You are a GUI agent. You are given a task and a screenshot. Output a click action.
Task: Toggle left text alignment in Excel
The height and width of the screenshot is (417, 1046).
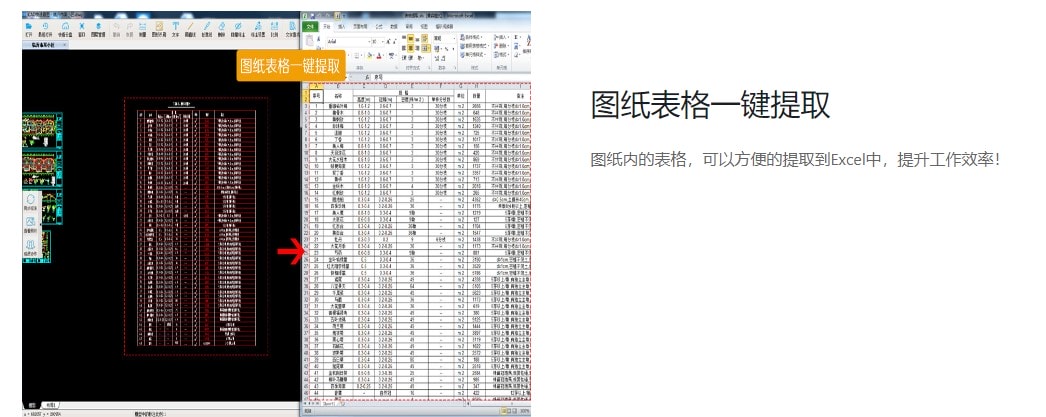click(x=404, y=48)
